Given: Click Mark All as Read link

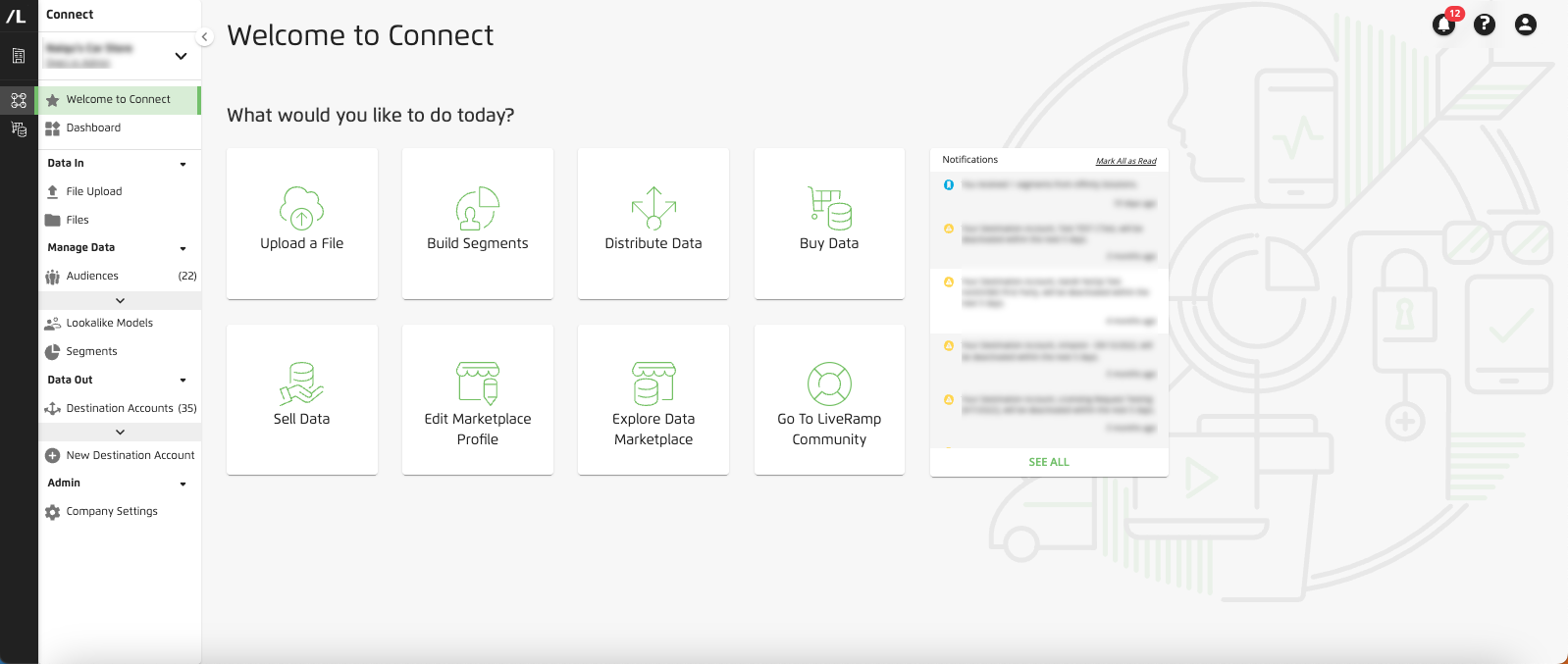Looking at the screenshot, I should tap(1126, 161).
